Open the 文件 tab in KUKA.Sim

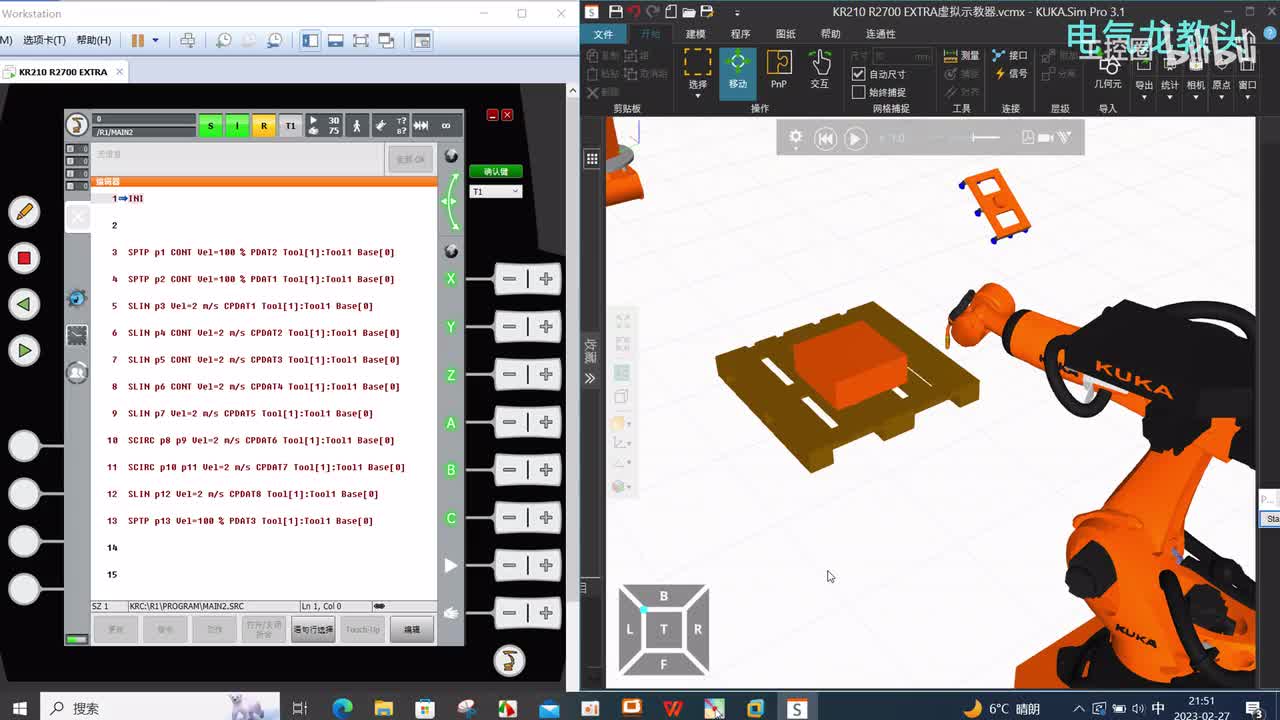point(603,34)
